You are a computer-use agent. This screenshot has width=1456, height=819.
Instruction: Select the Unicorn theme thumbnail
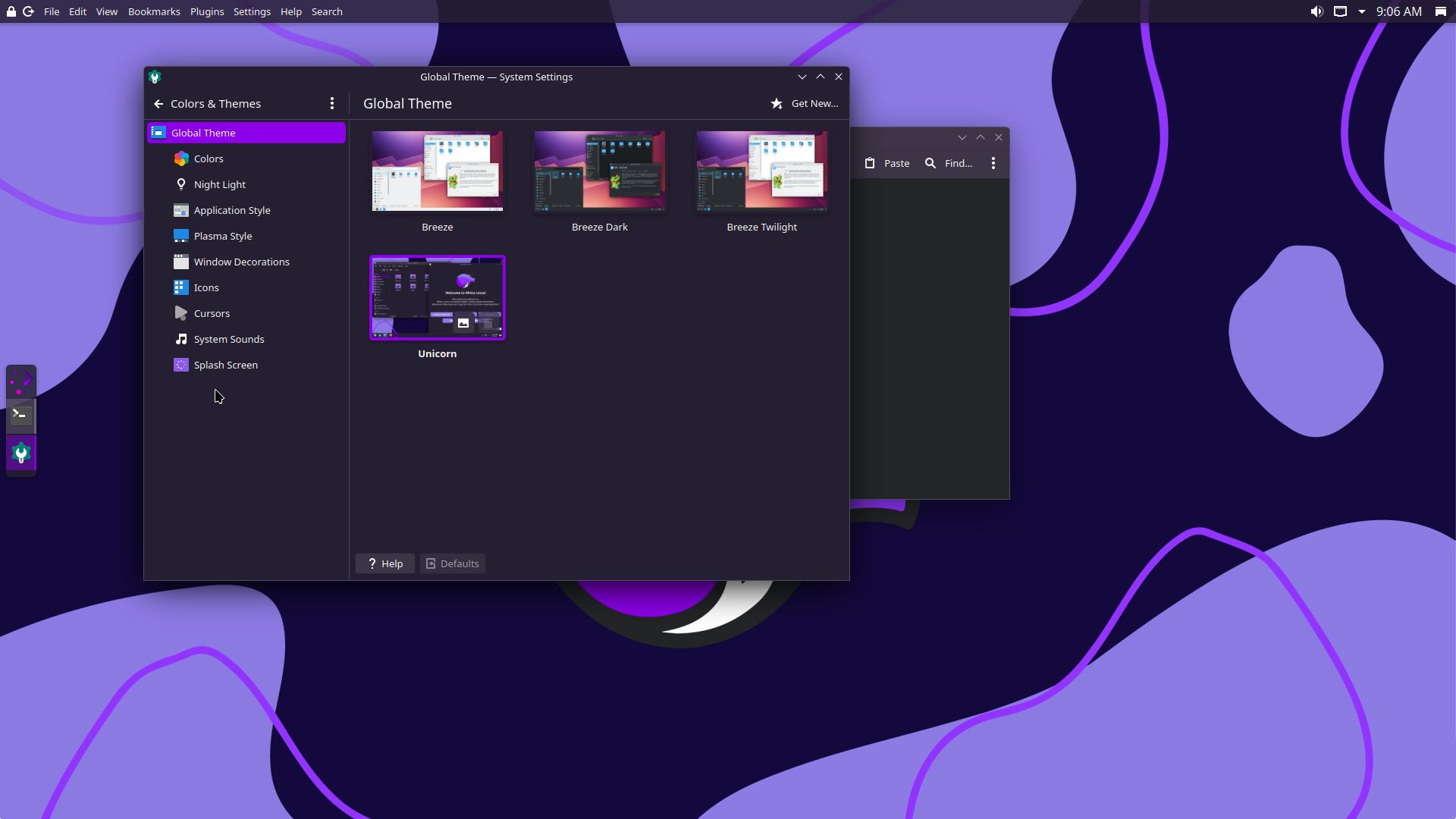pyautogui.click(x=438, y=297)
